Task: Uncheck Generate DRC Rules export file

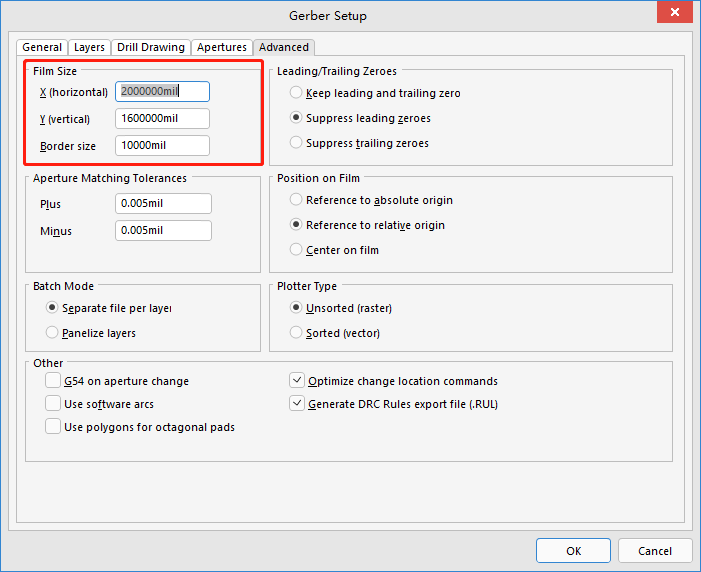Action: pyautogui.click(x=297, y=404)
